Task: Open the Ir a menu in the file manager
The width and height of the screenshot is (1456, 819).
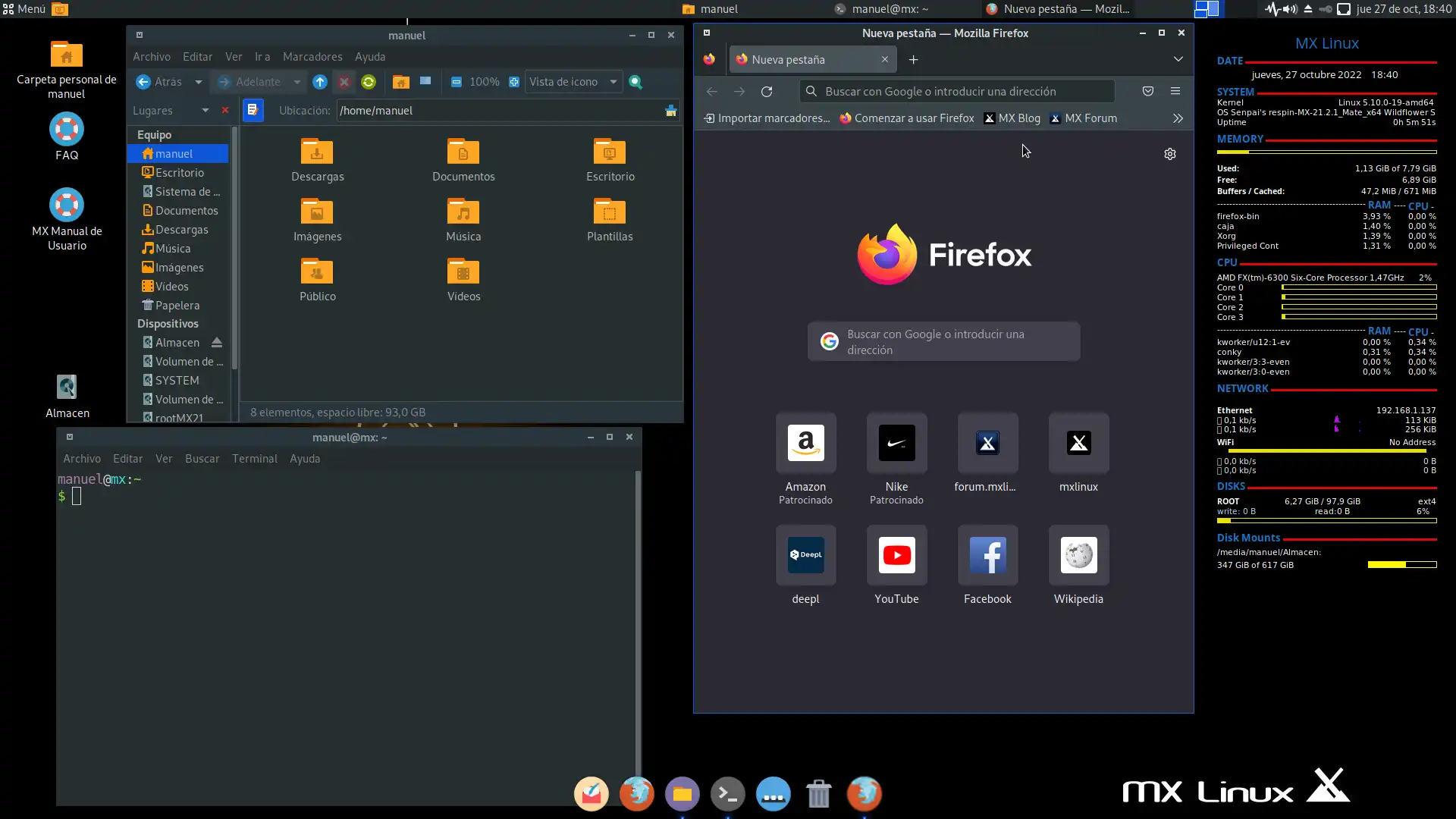Action: coord(262,57)
